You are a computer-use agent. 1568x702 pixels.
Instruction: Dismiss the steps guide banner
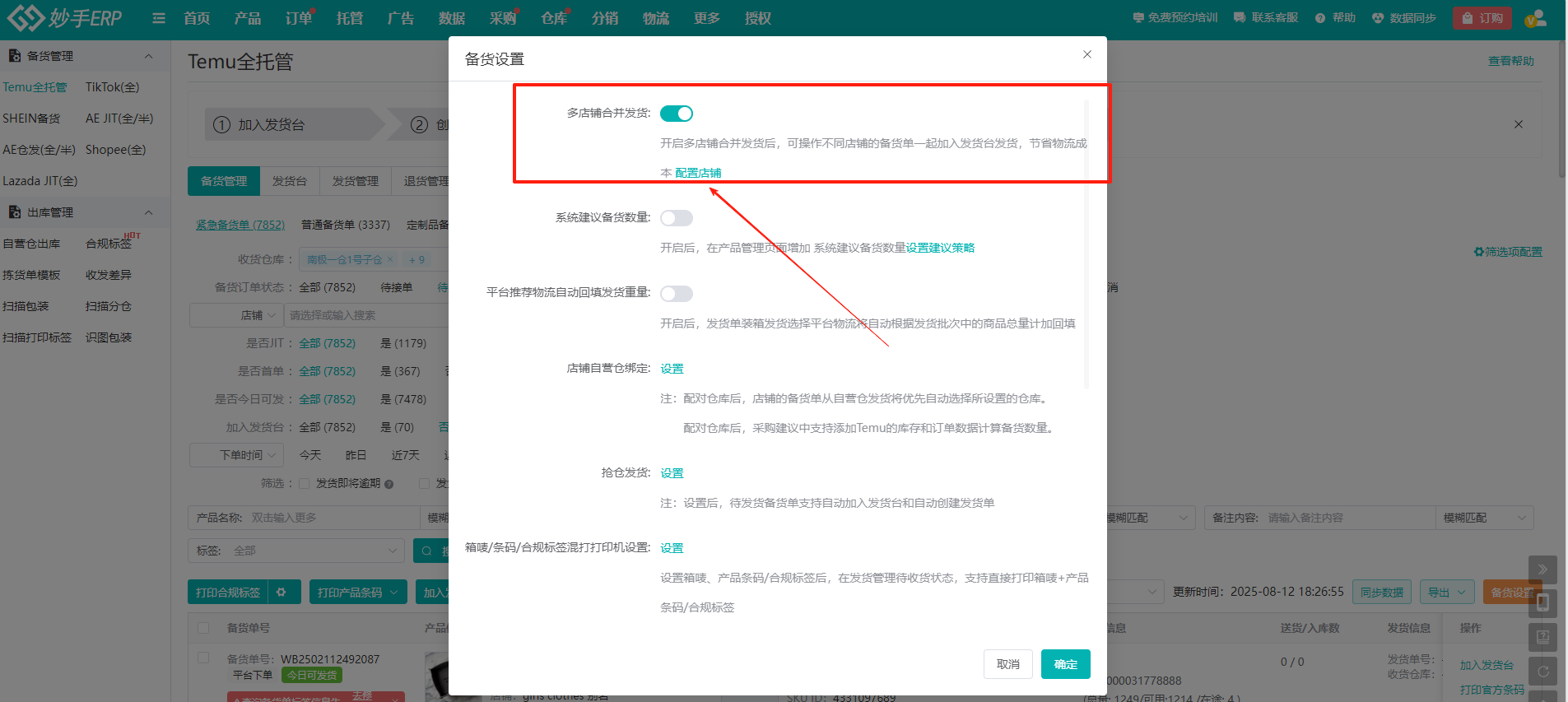click(1519, 124)
